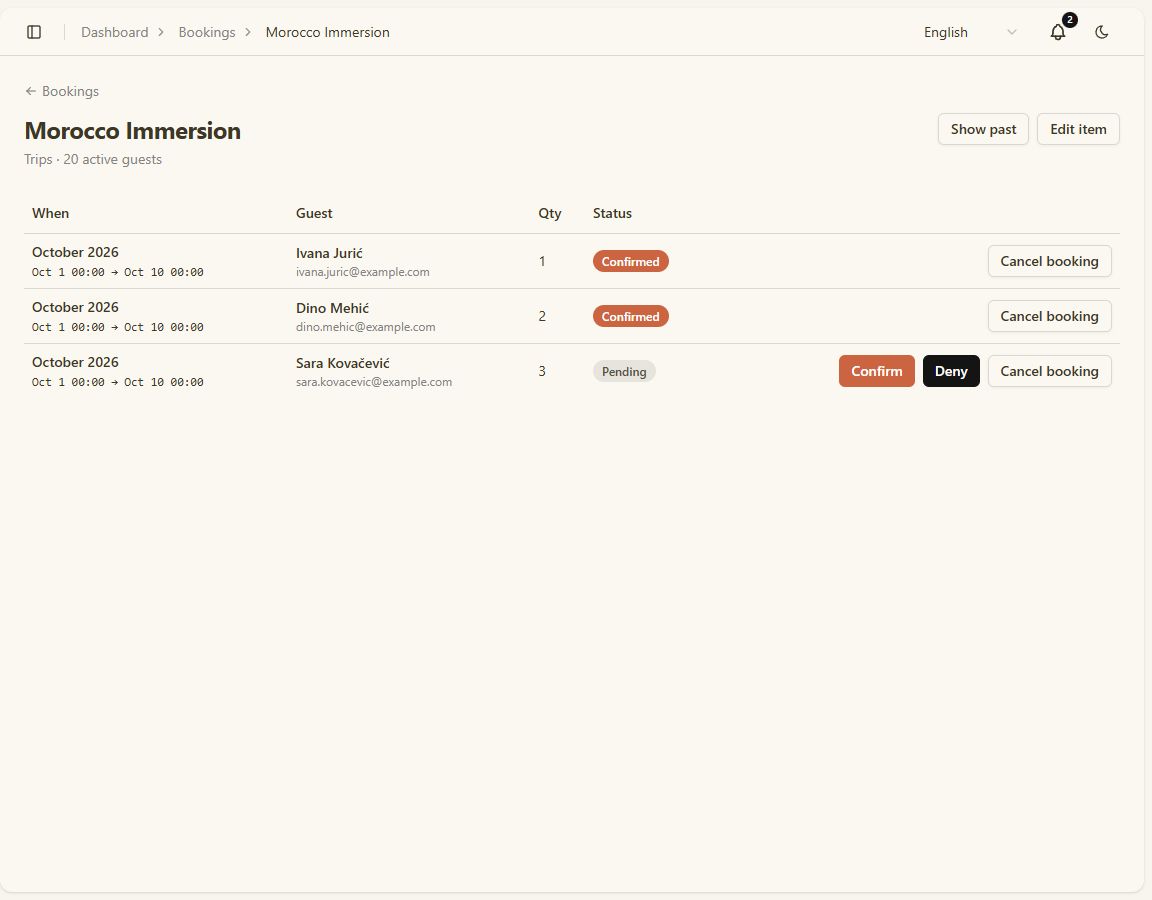Go to Dashboard breadcrumb
This screenshot has width=1152, height=900.
tap(115, 32)
